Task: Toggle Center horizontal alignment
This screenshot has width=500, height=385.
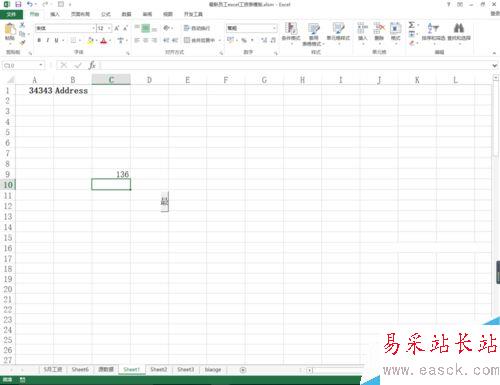Action: [x=146, y=40]
